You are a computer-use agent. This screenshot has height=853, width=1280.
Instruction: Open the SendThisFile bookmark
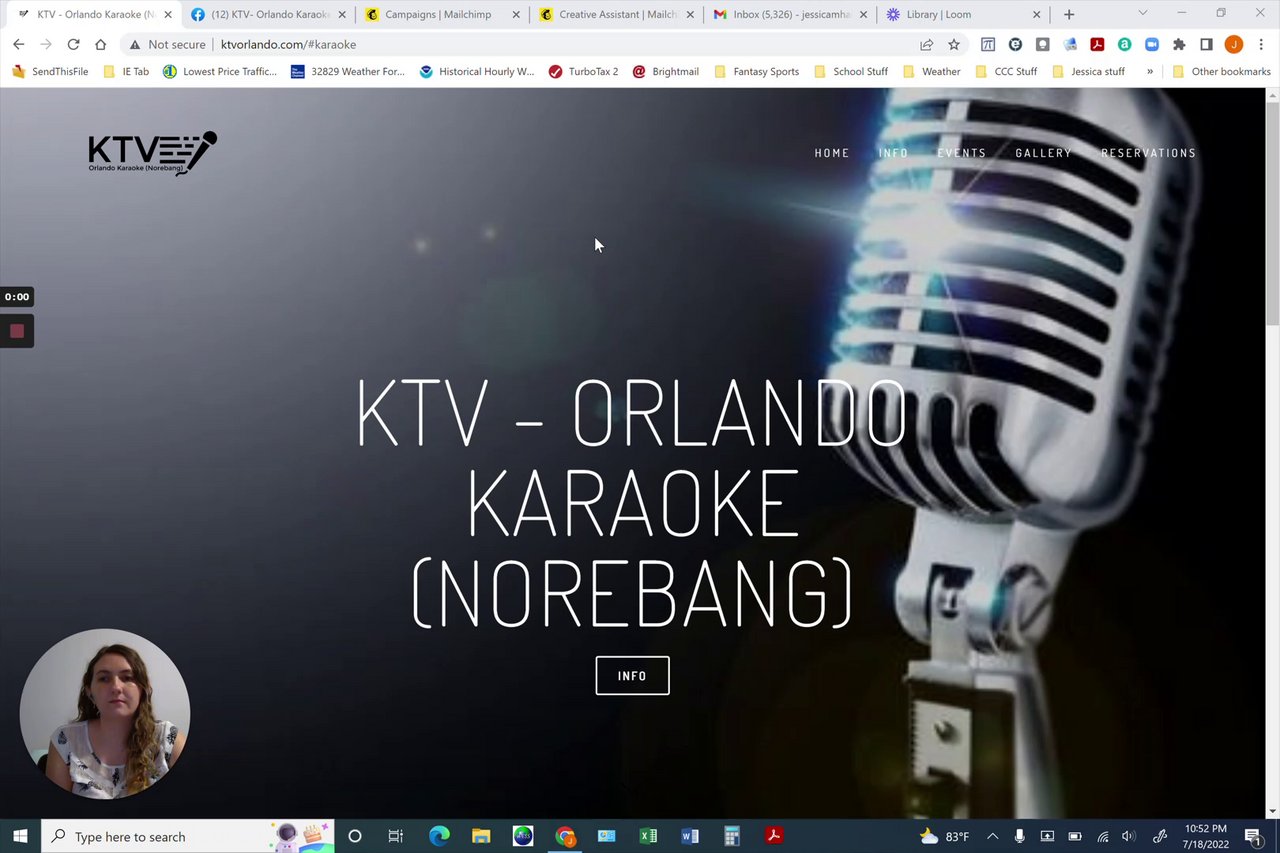(50, 71)
